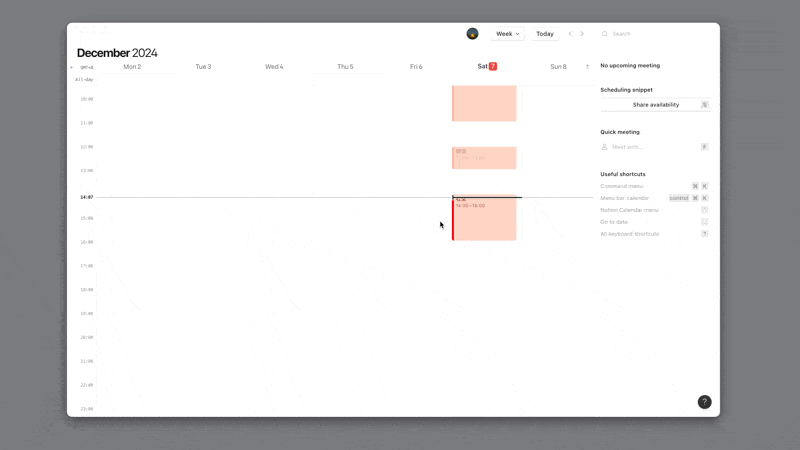Select the Go to date shortcut
Viewport: 800px width, 450px height.
tap(655, 222)
